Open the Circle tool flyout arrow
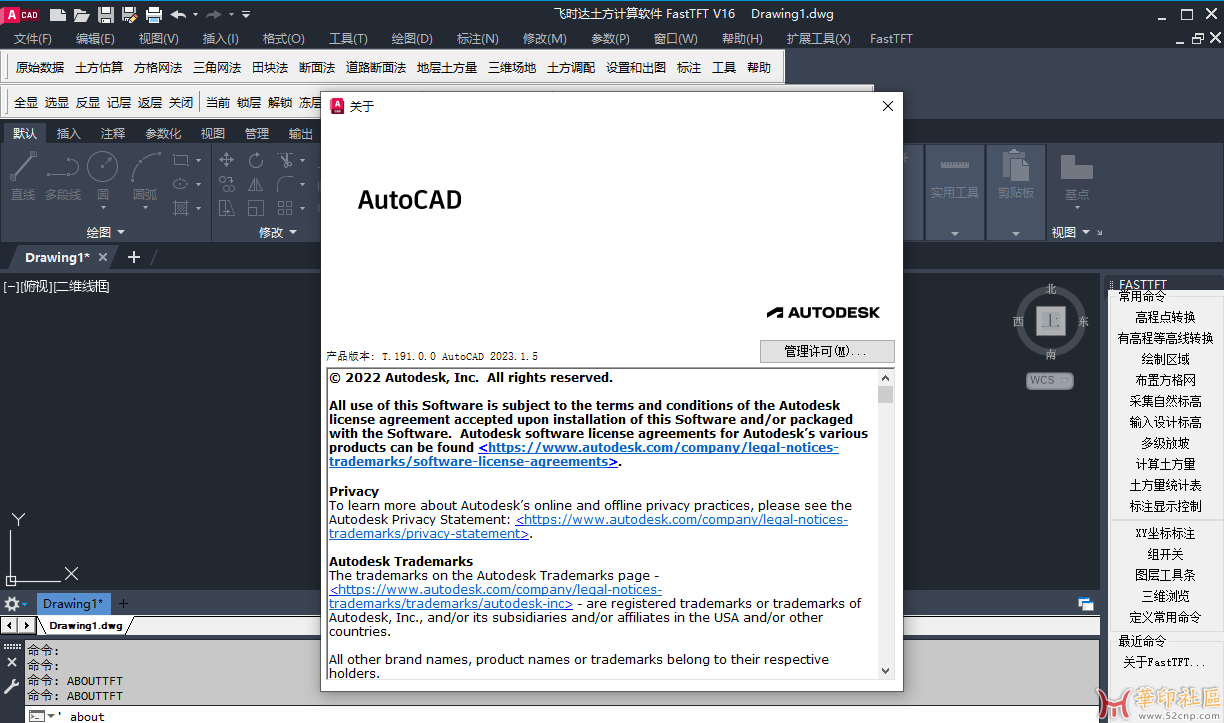This screenshot has width=1224, height=723. [103, 208]
